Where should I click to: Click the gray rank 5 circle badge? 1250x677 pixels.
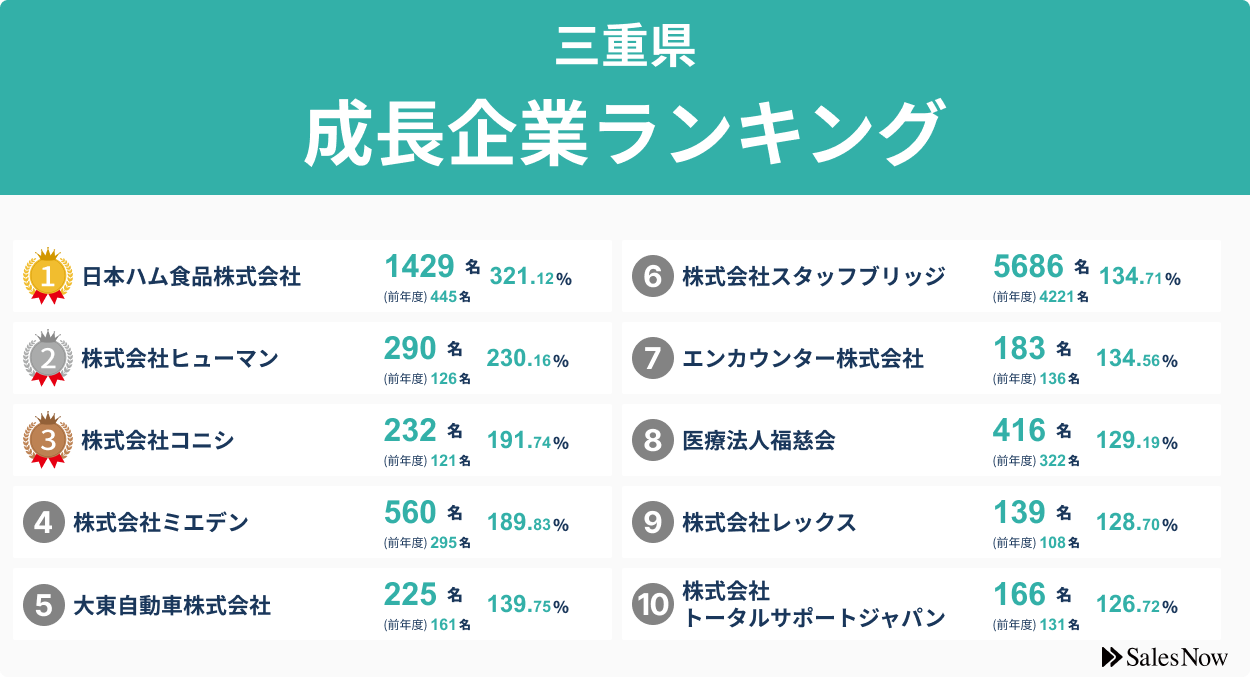tap(44, 604)
